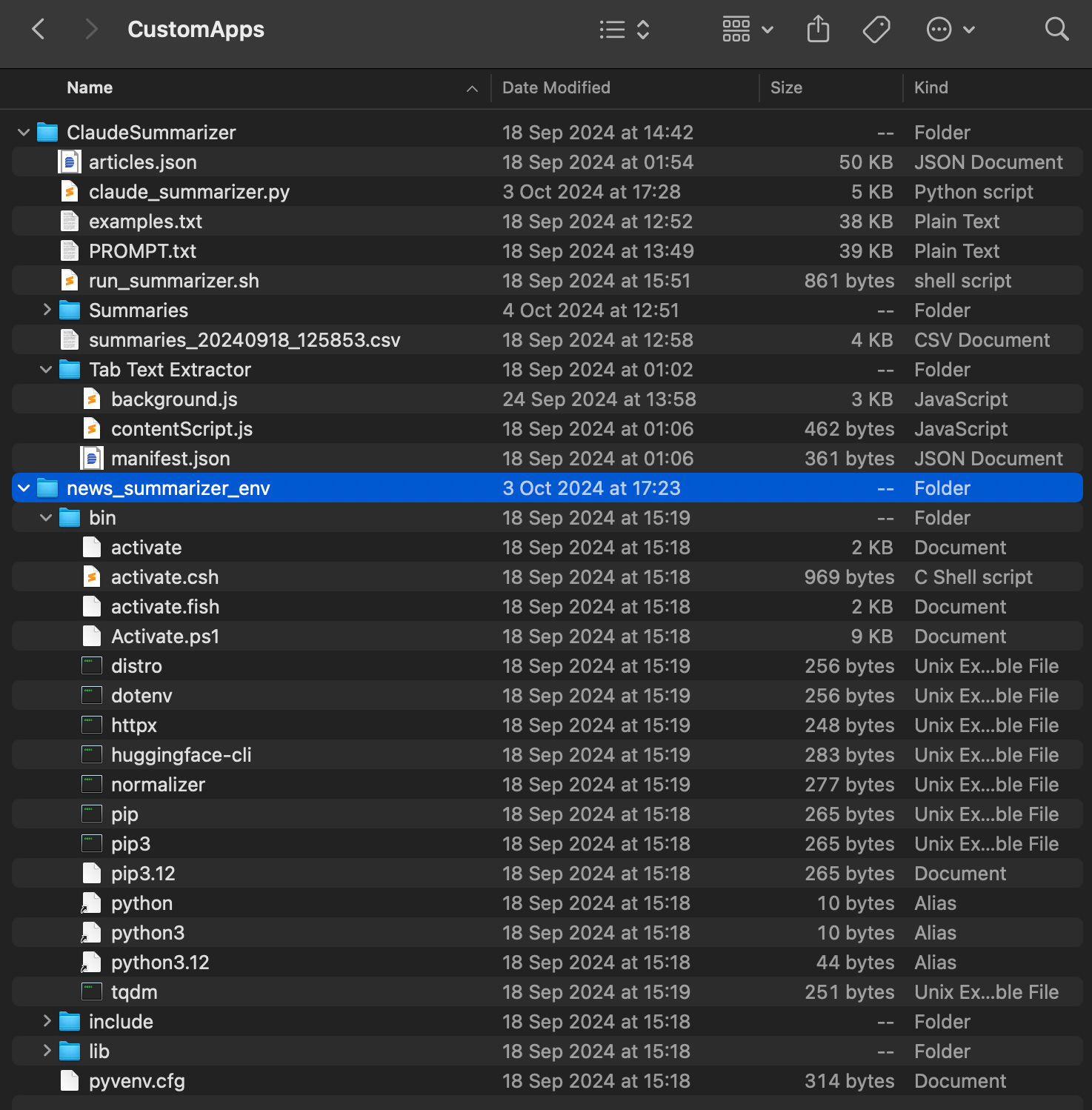The height and width of the screenshot is (1110, 1092).
Task: Click the 'CSV Document' kind
Action: [982, 340]
